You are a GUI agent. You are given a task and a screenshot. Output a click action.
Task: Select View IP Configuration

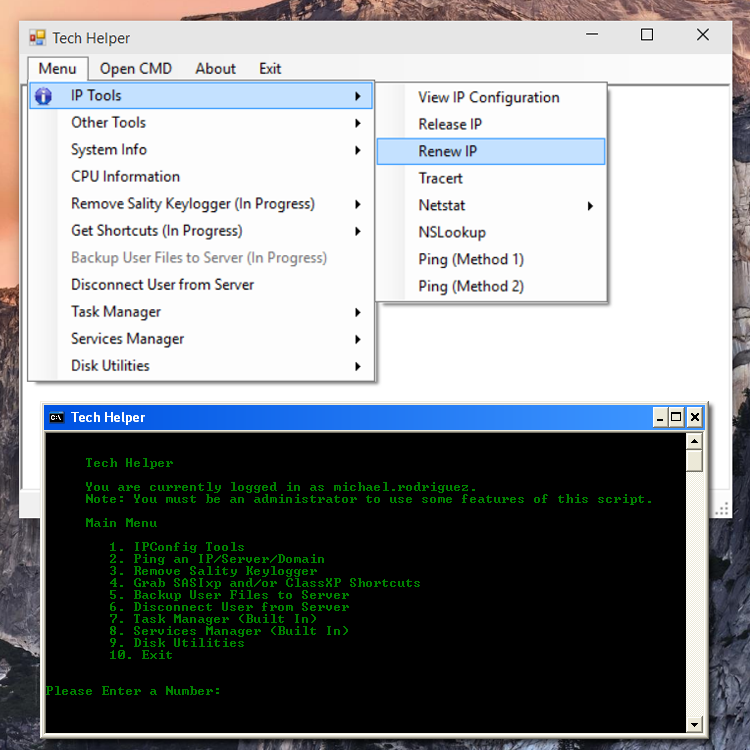click(491, 98)
